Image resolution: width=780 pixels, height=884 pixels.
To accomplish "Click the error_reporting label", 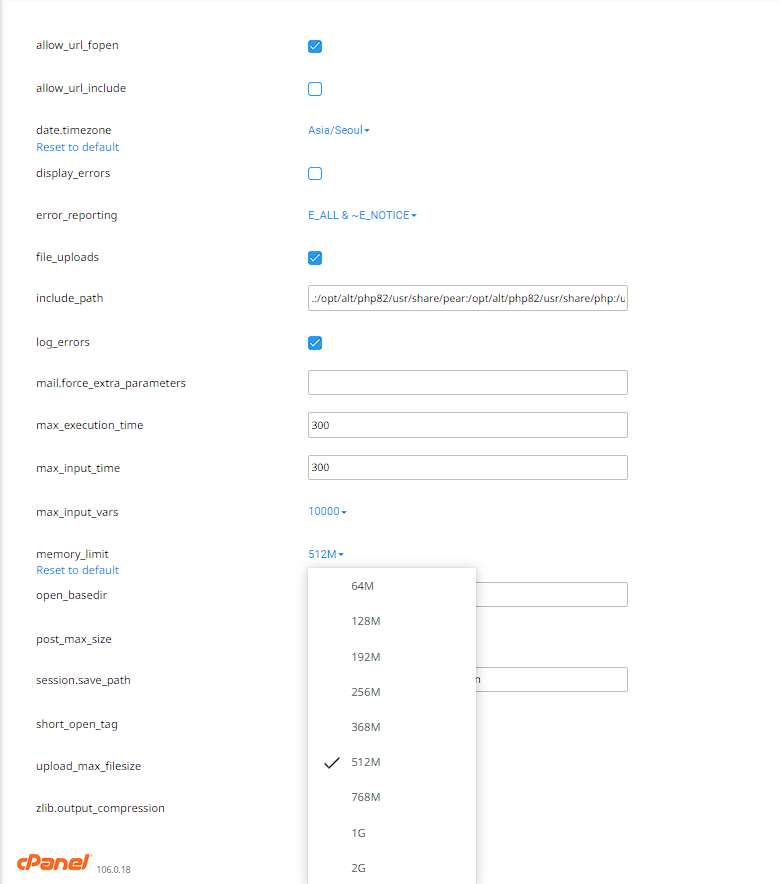I will pos(77,215).
